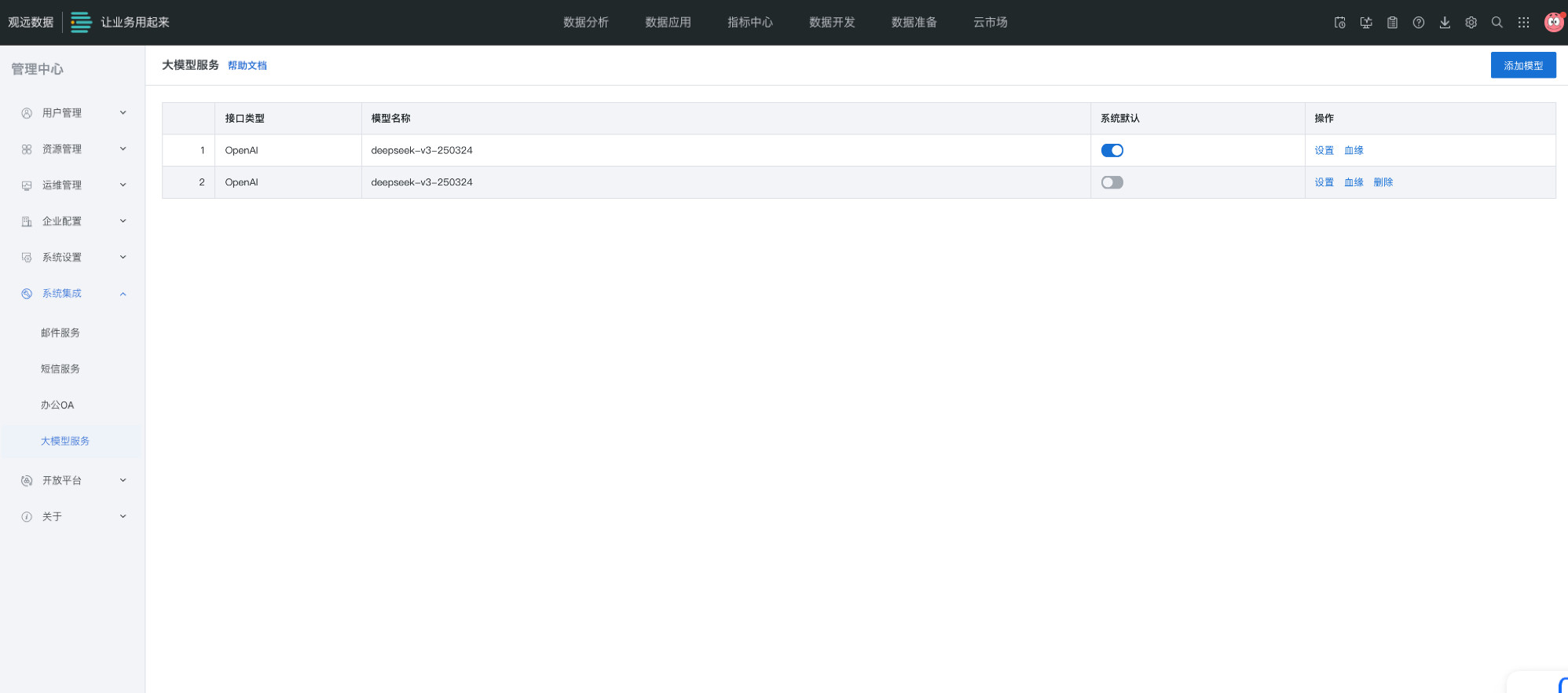This screenshot has width=1568, height=693.
Task: Enable system default toggle for row 2
Action: [1112, 182]
